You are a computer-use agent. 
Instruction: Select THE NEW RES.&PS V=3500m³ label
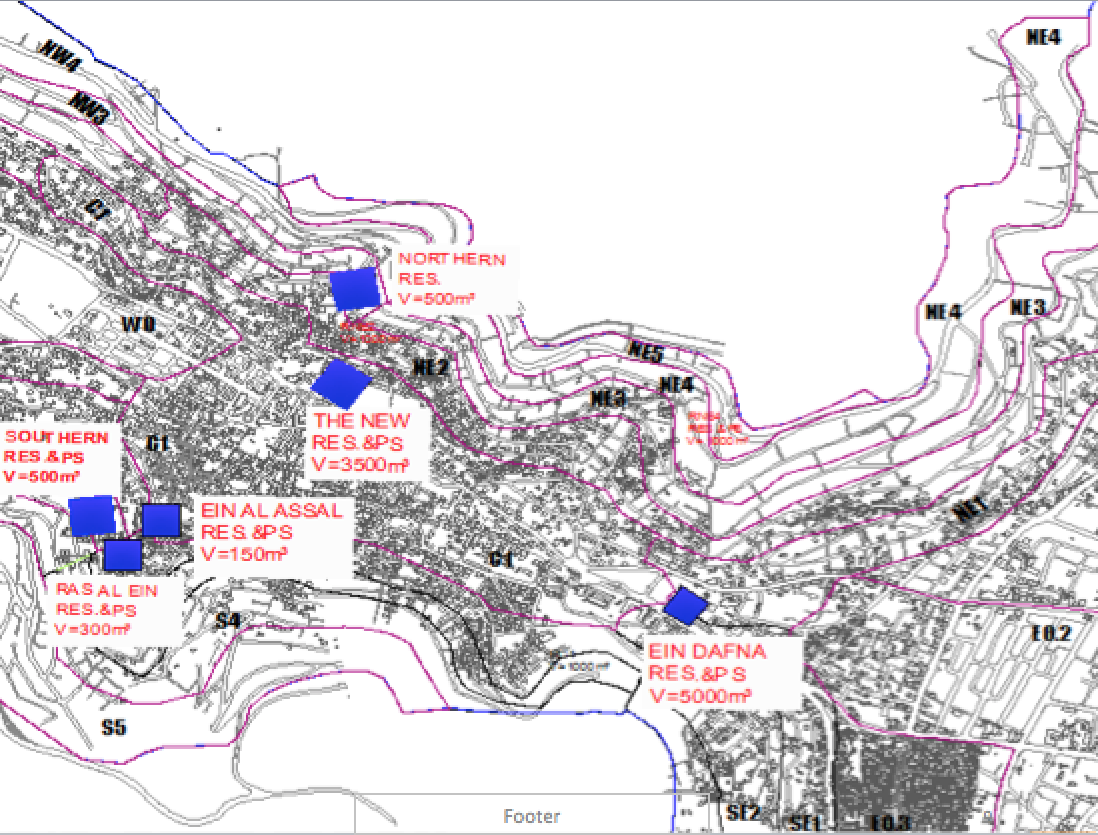pyautogui.click(x=370, y=442)
